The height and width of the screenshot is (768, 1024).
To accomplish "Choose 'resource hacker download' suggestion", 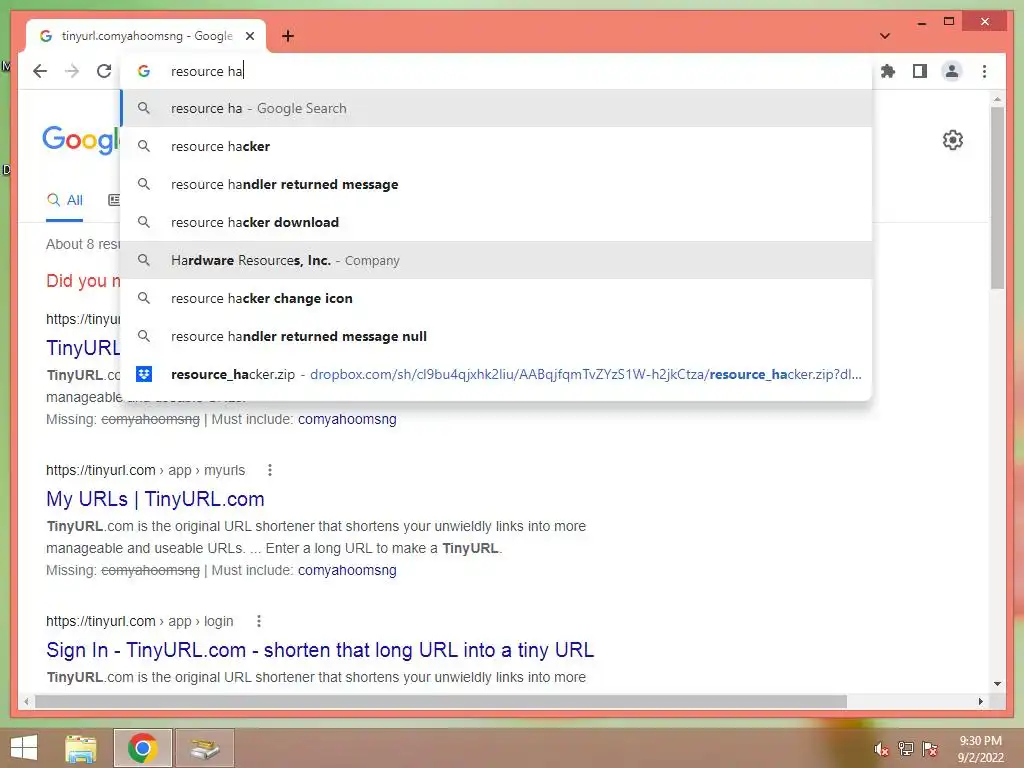I will [496, 222].
